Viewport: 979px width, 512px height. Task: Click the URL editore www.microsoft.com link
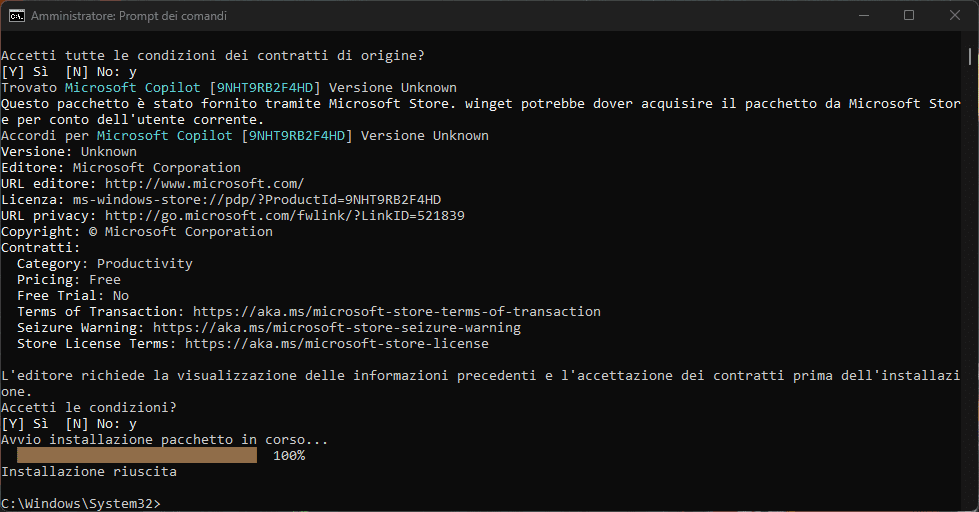(x=204, y=184)
